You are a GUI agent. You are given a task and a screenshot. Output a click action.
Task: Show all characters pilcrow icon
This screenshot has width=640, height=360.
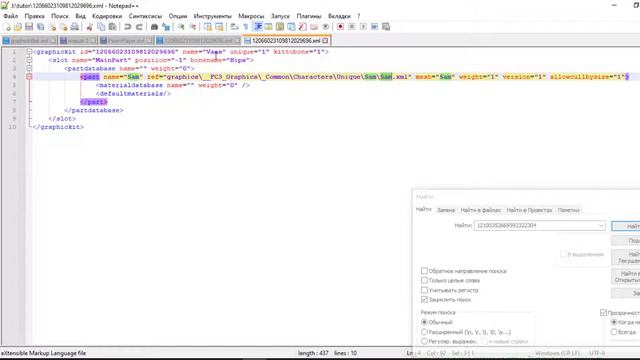[246, 27]
